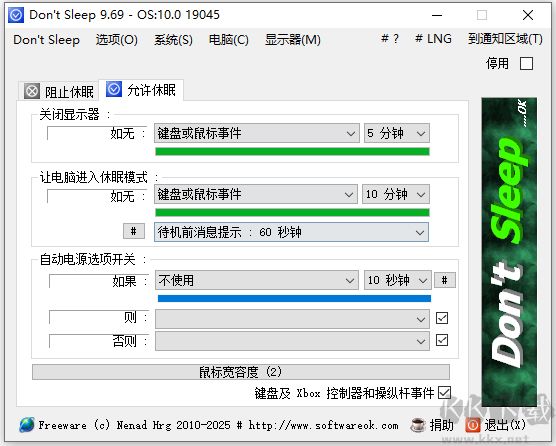Click the gray icon on 阻止休眠 tab
Image resolution: width=556 pixels, height=446 pixels.
pos(32,91)
